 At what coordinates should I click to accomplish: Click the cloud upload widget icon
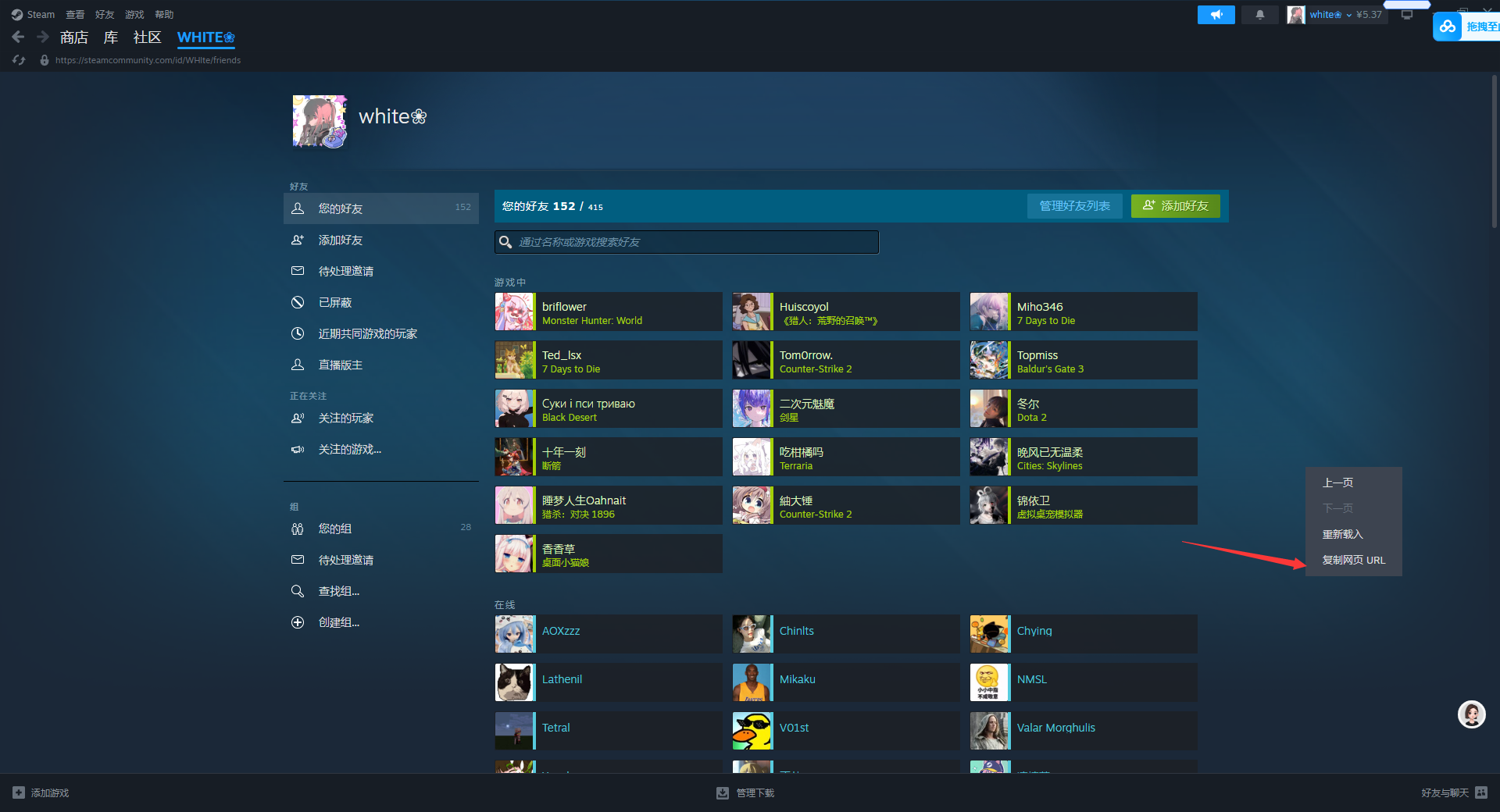coord(1448,27)
